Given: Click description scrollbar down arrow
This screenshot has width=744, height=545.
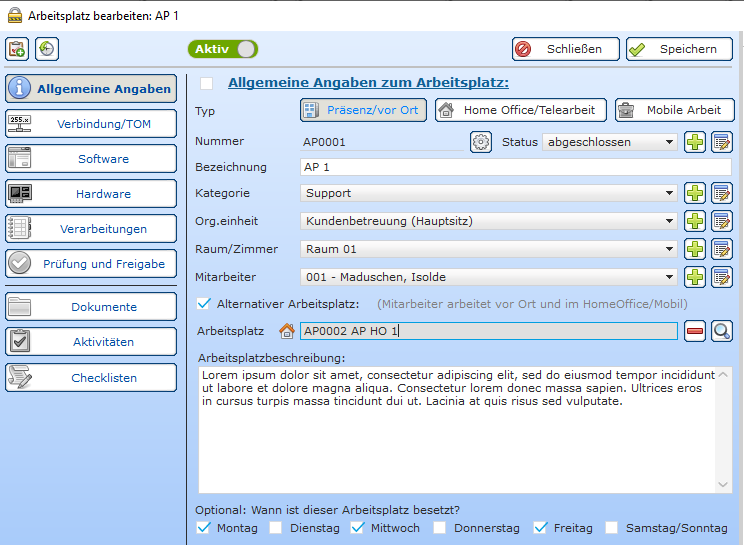Looking at the screenshot, I should point(723,485).
